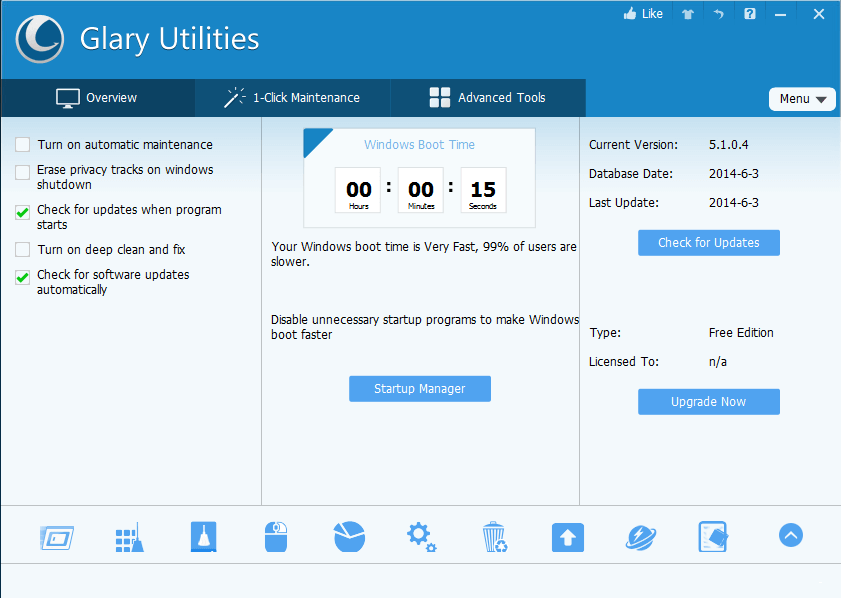
Task: Click the 00 Hours boot time box
Action: 358,190
